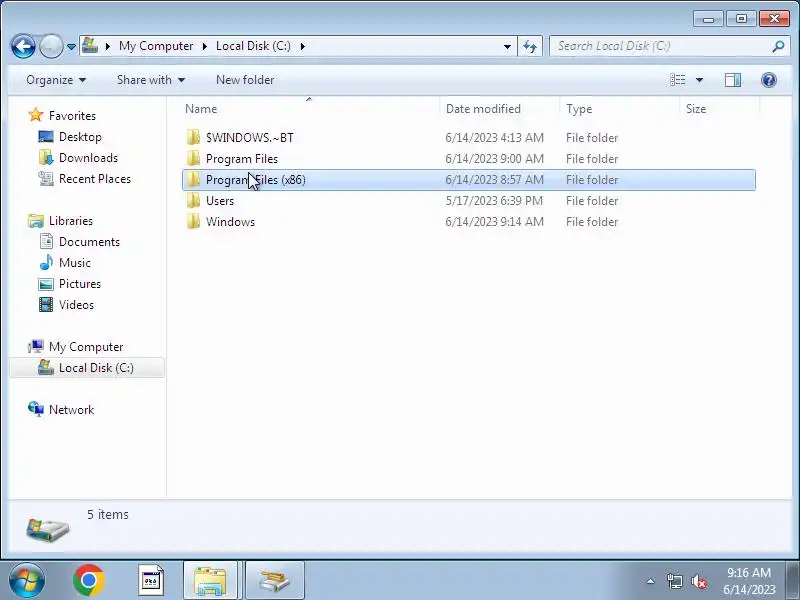
Task: Click the magnifying glass search icon
Action: click(778, 46)
